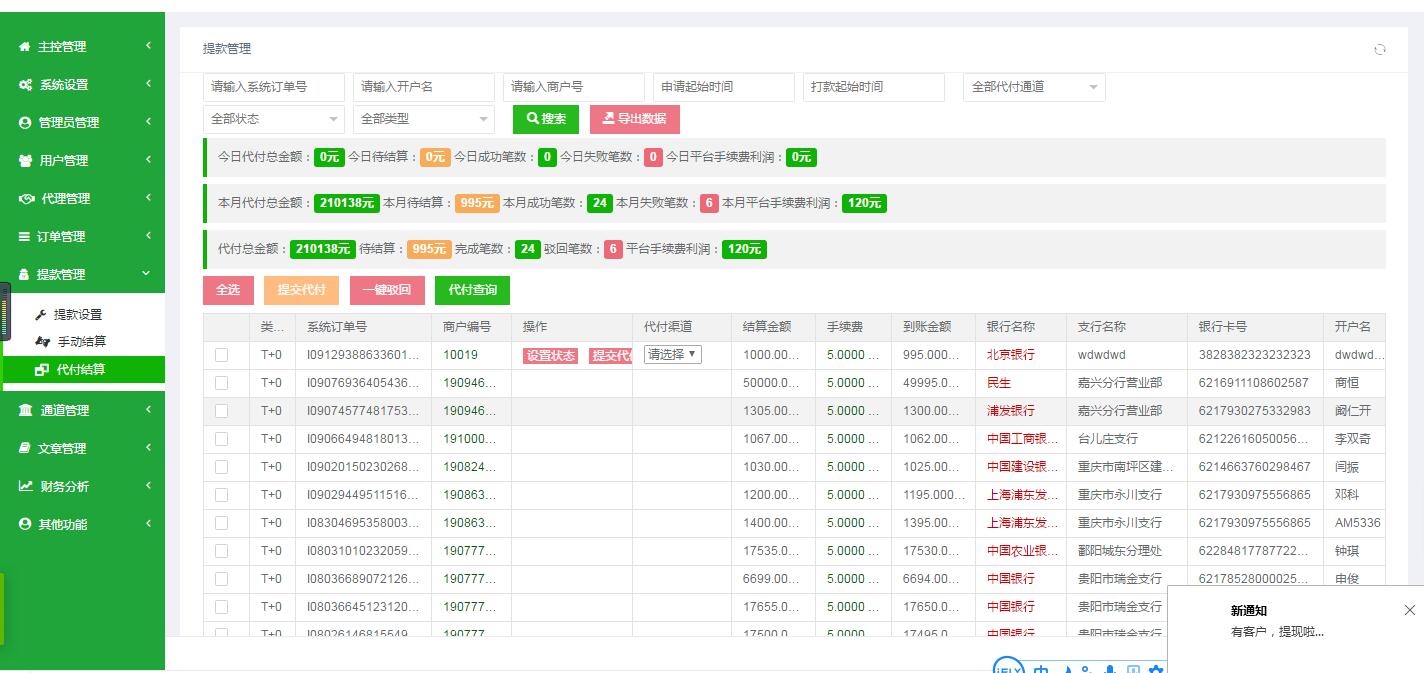Viewport: 1424px width, 673px height.
Task: Select the checkbox on the 浦发银行 row
Action: pos(221,411)
